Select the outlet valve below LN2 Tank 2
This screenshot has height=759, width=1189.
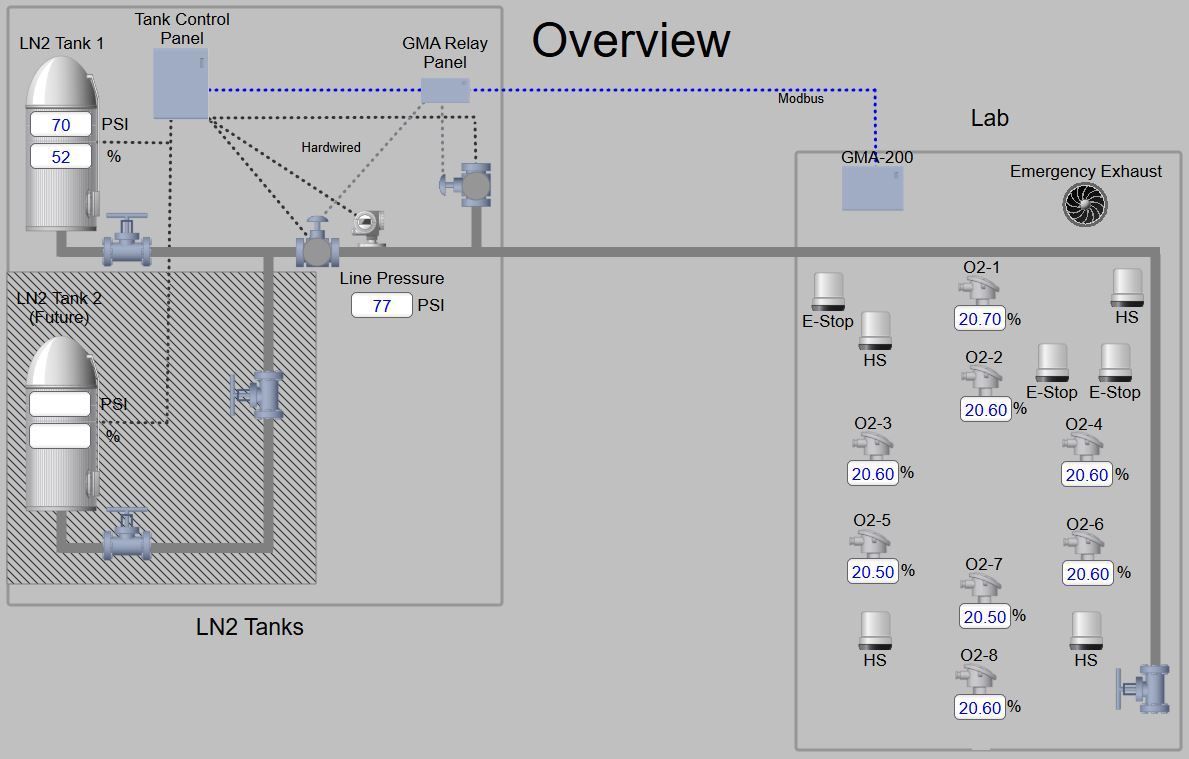[x=127, y=535]
